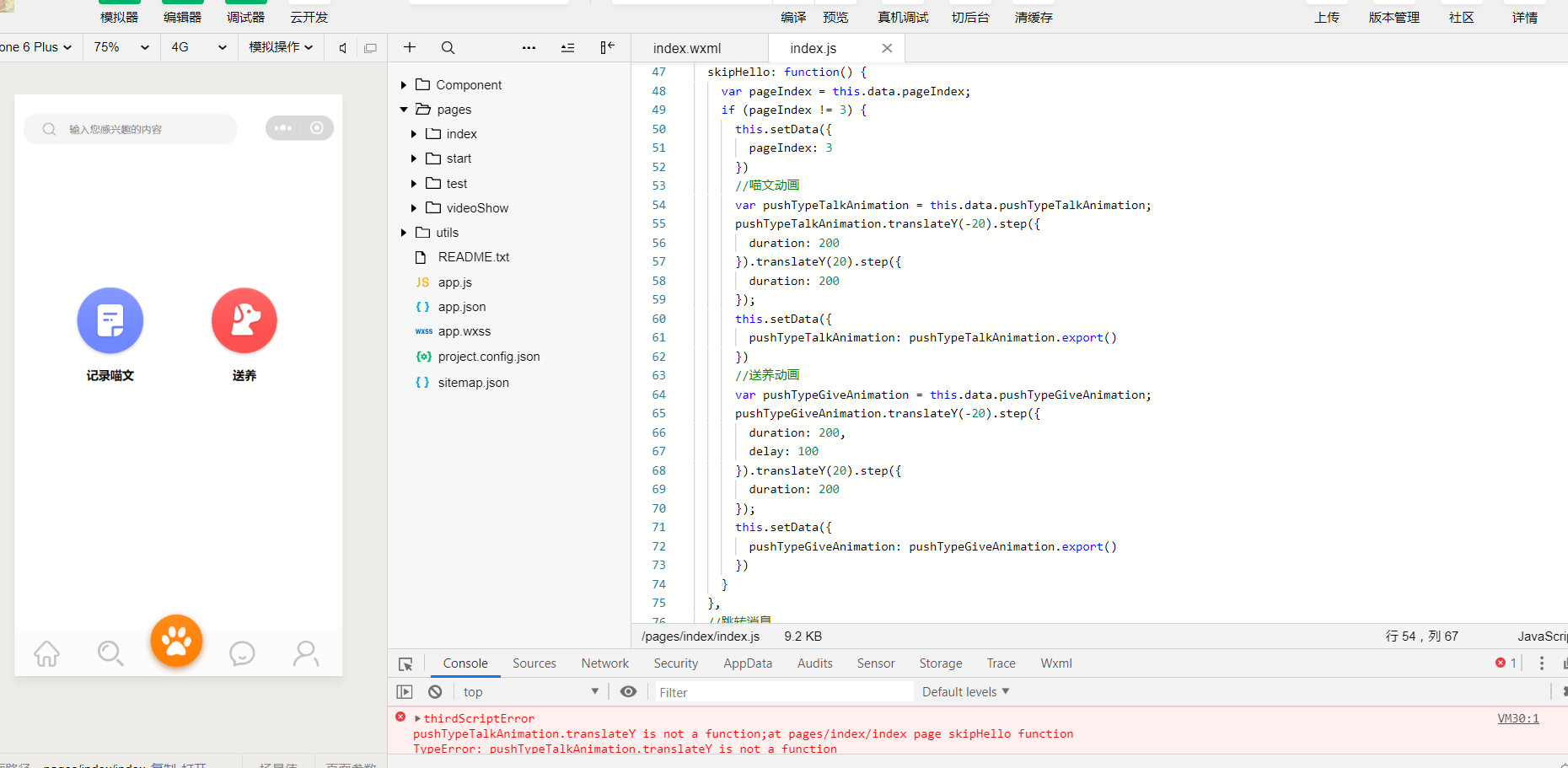Open the Network devtools tab
The width and height of the screenshot is (1568, 768).
point(604,663)
